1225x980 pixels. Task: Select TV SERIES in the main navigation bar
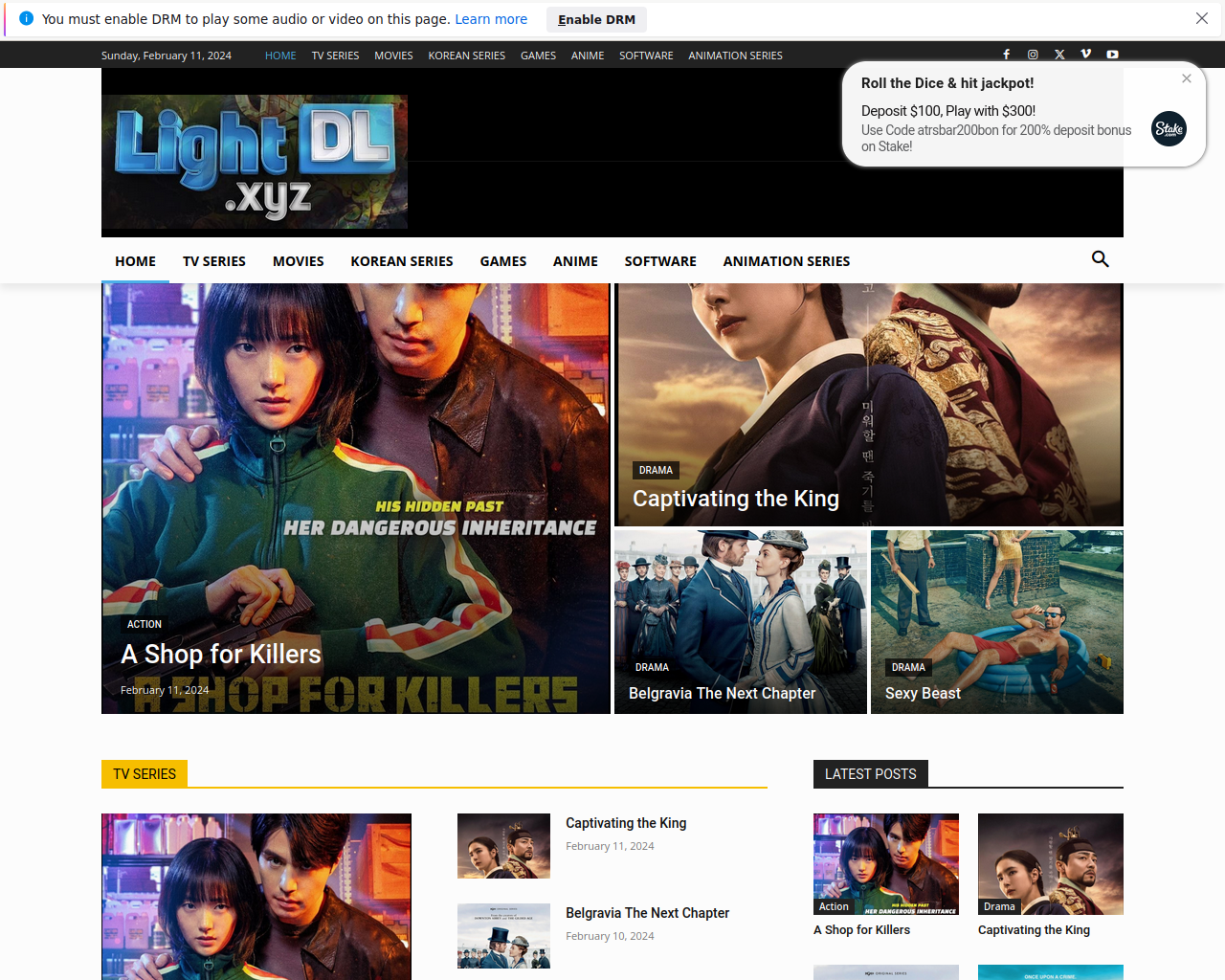click(214, 261)
